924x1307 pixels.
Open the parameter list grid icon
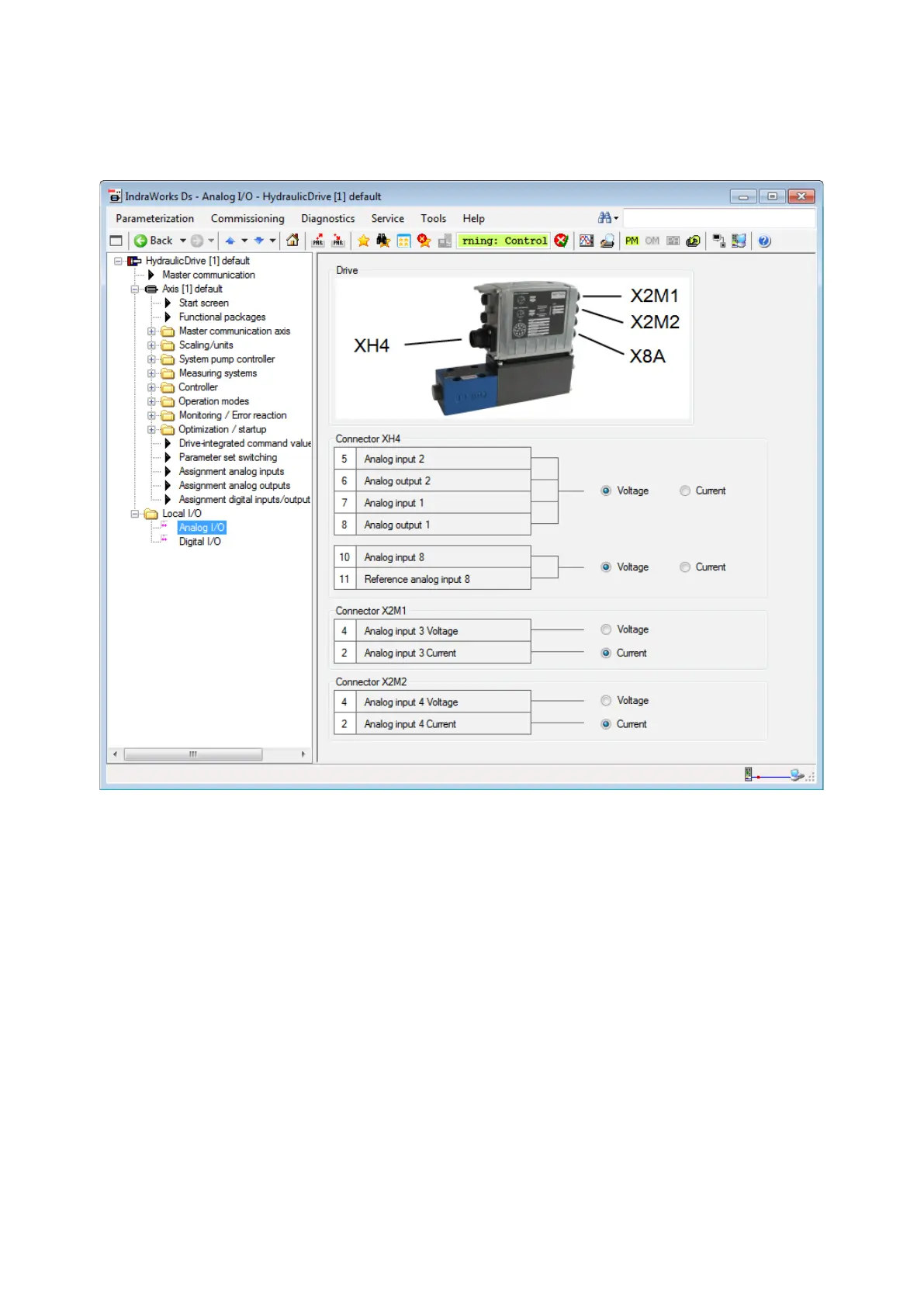click(403, 241)
